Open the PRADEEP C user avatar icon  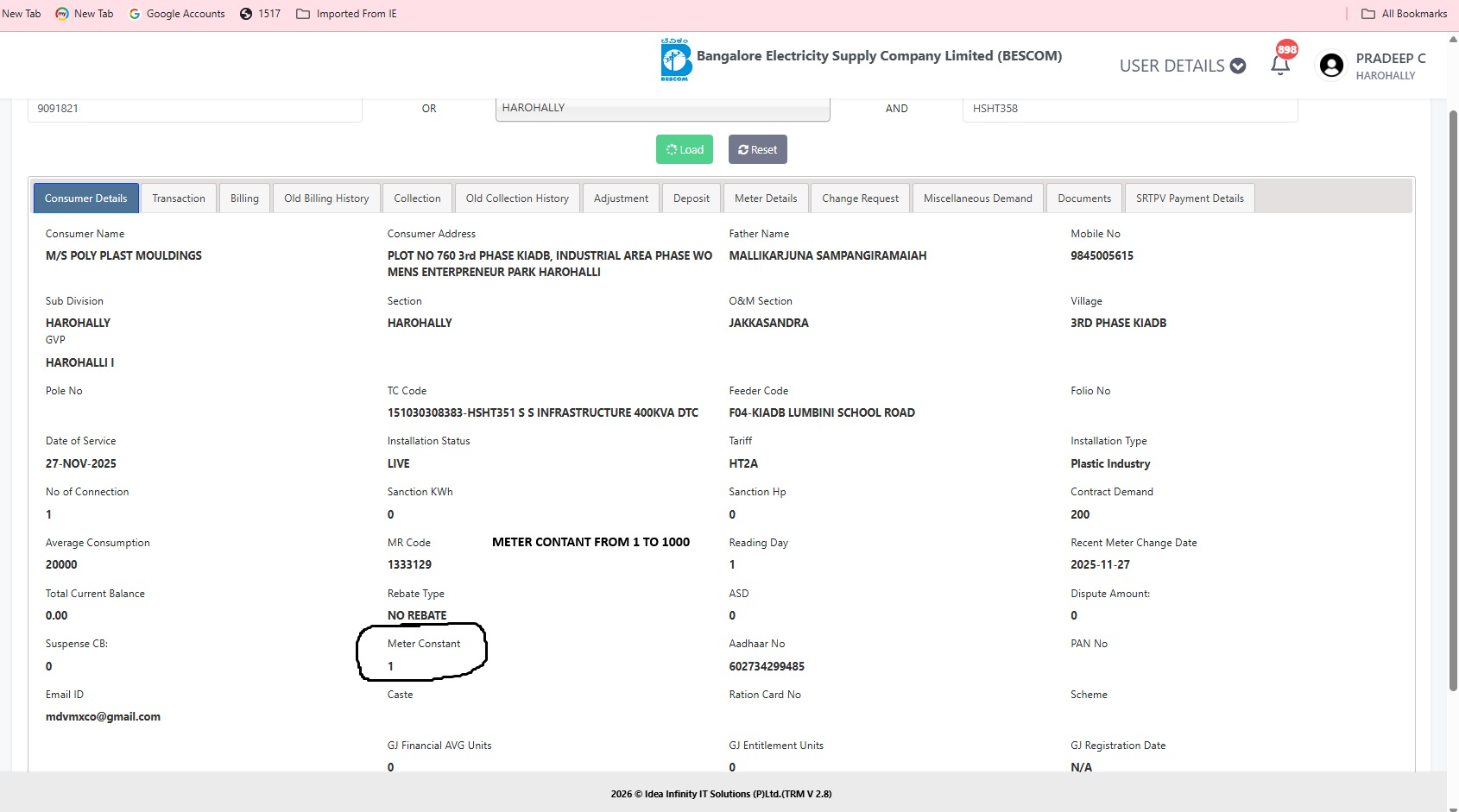[1331, 66]
